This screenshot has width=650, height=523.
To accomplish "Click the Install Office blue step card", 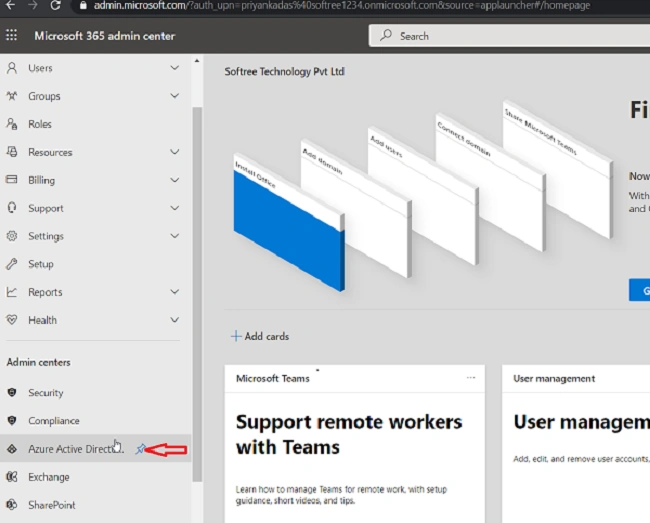I will (x=289, y=232).
